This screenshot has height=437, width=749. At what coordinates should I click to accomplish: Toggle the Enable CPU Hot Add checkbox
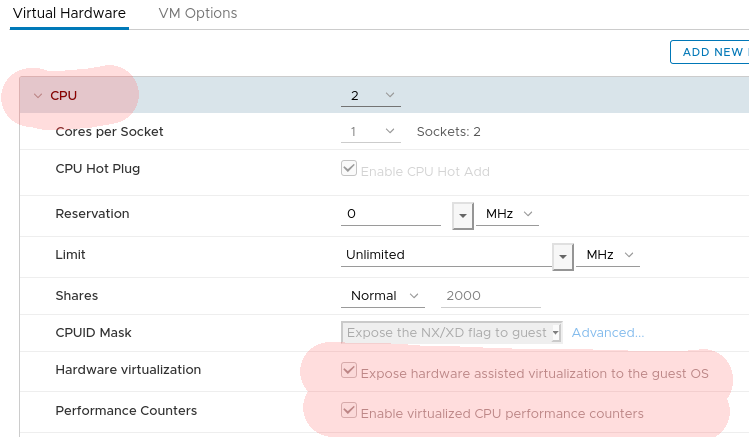349,169
